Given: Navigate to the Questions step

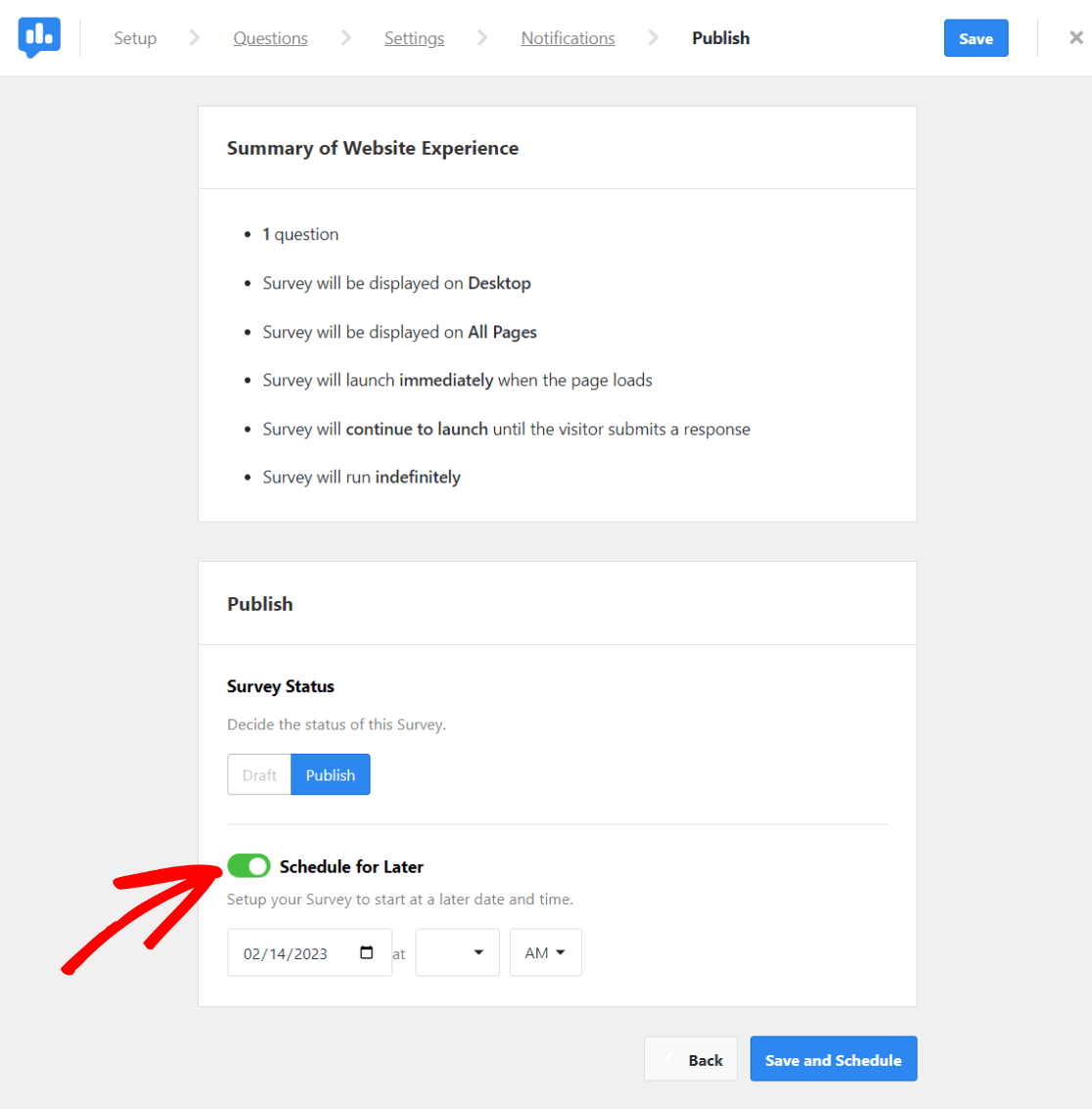Looking at the screenshot, I should tap(270, 37).
